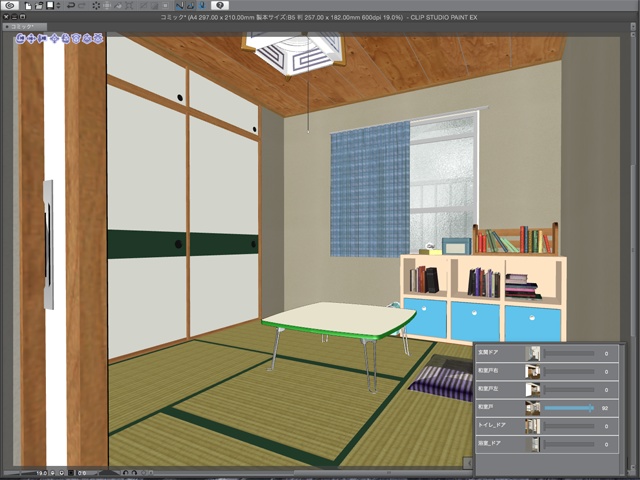Collapse the movable parts panel arrow
640x480 pixels.
pos(468,463)
